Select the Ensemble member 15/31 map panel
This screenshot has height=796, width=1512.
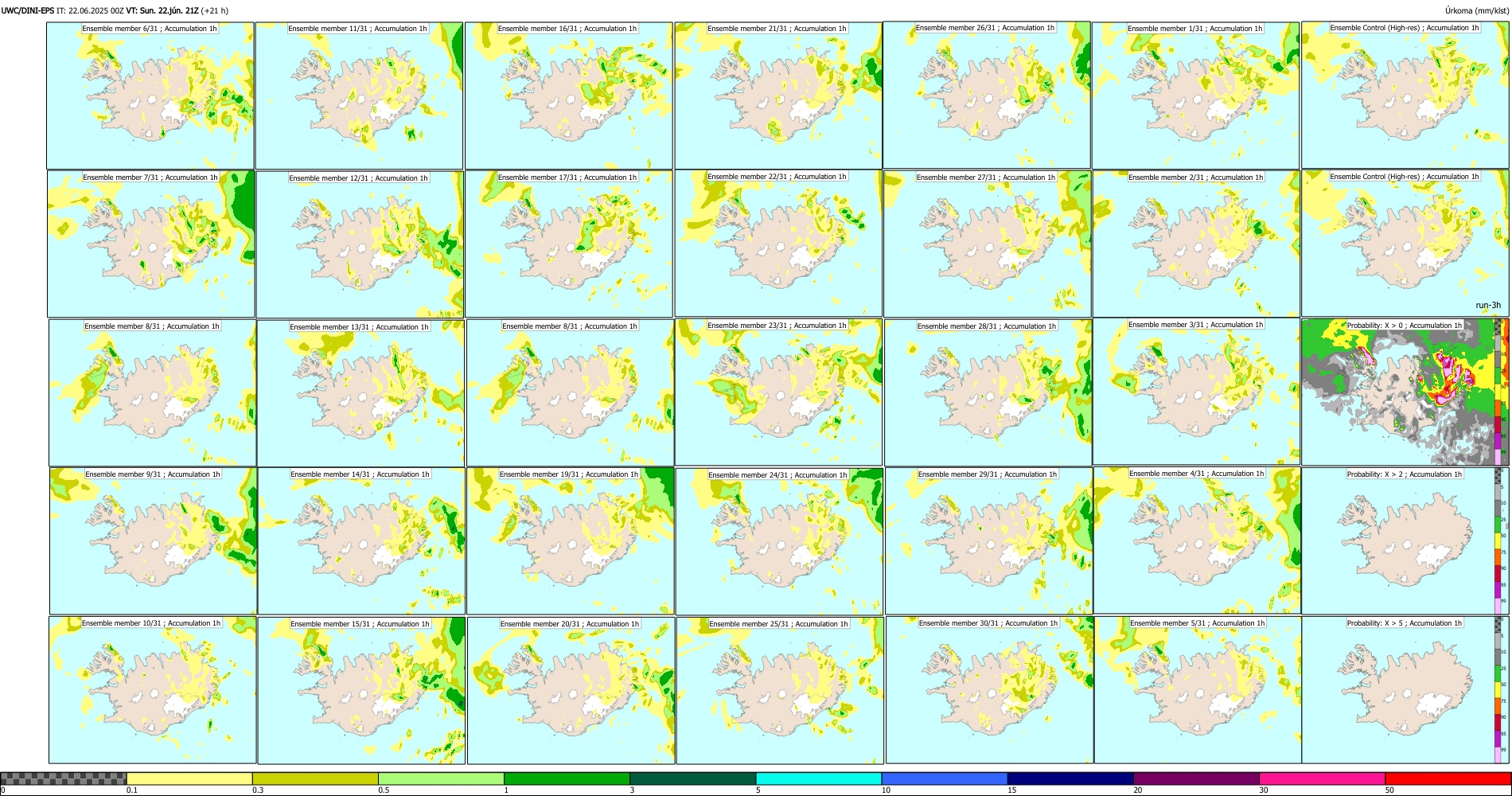[361, 690]
